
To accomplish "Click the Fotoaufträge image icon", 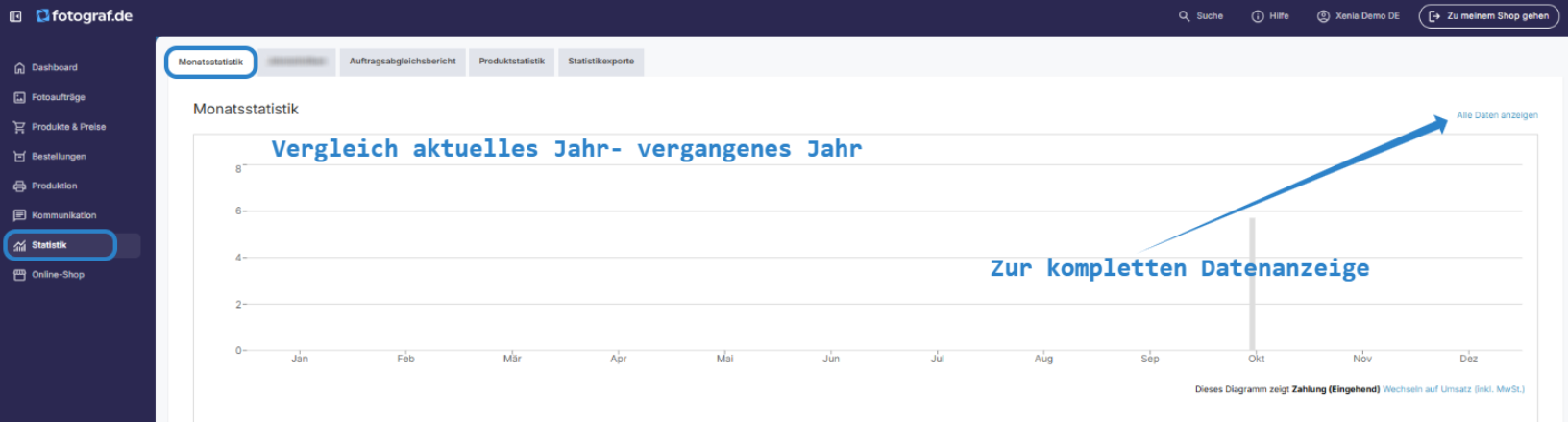I will [19, 98].
